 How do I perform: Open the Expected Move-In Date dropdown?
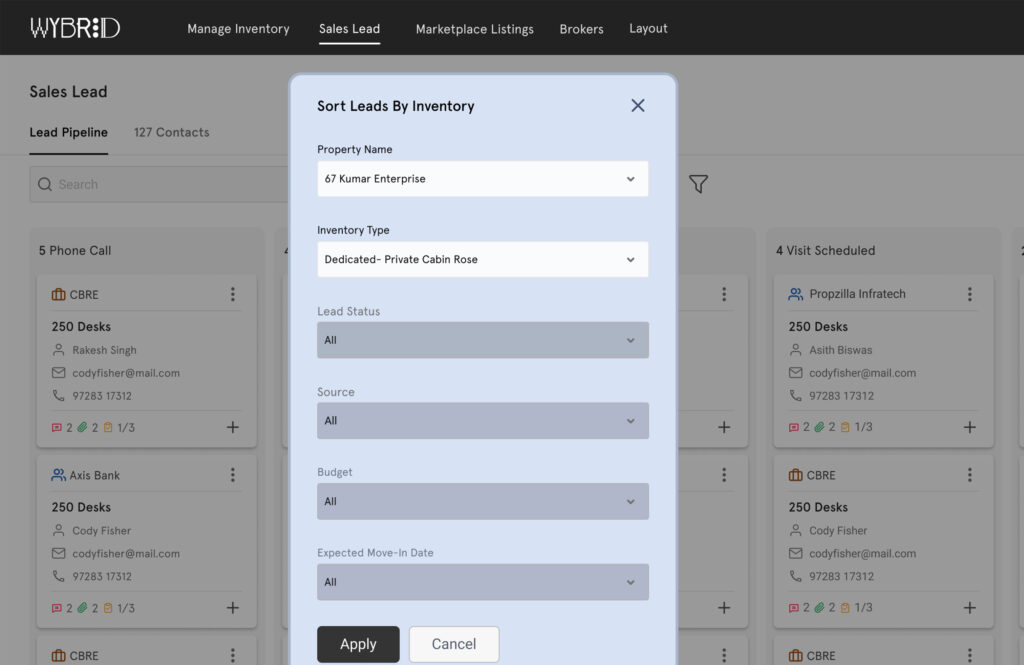482,582
